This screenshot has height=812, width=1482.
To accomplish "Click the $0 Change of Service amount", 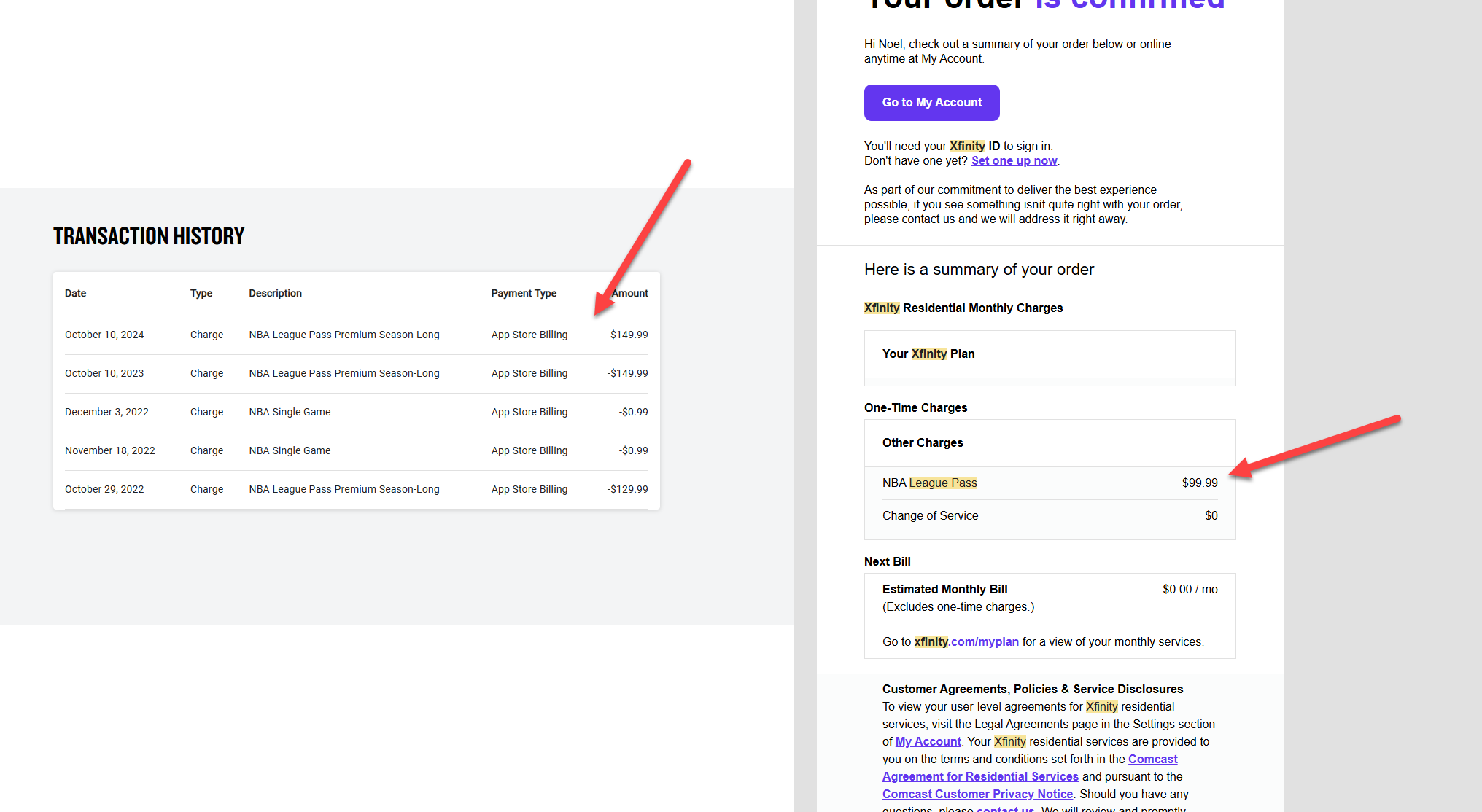I will 1211,516.
